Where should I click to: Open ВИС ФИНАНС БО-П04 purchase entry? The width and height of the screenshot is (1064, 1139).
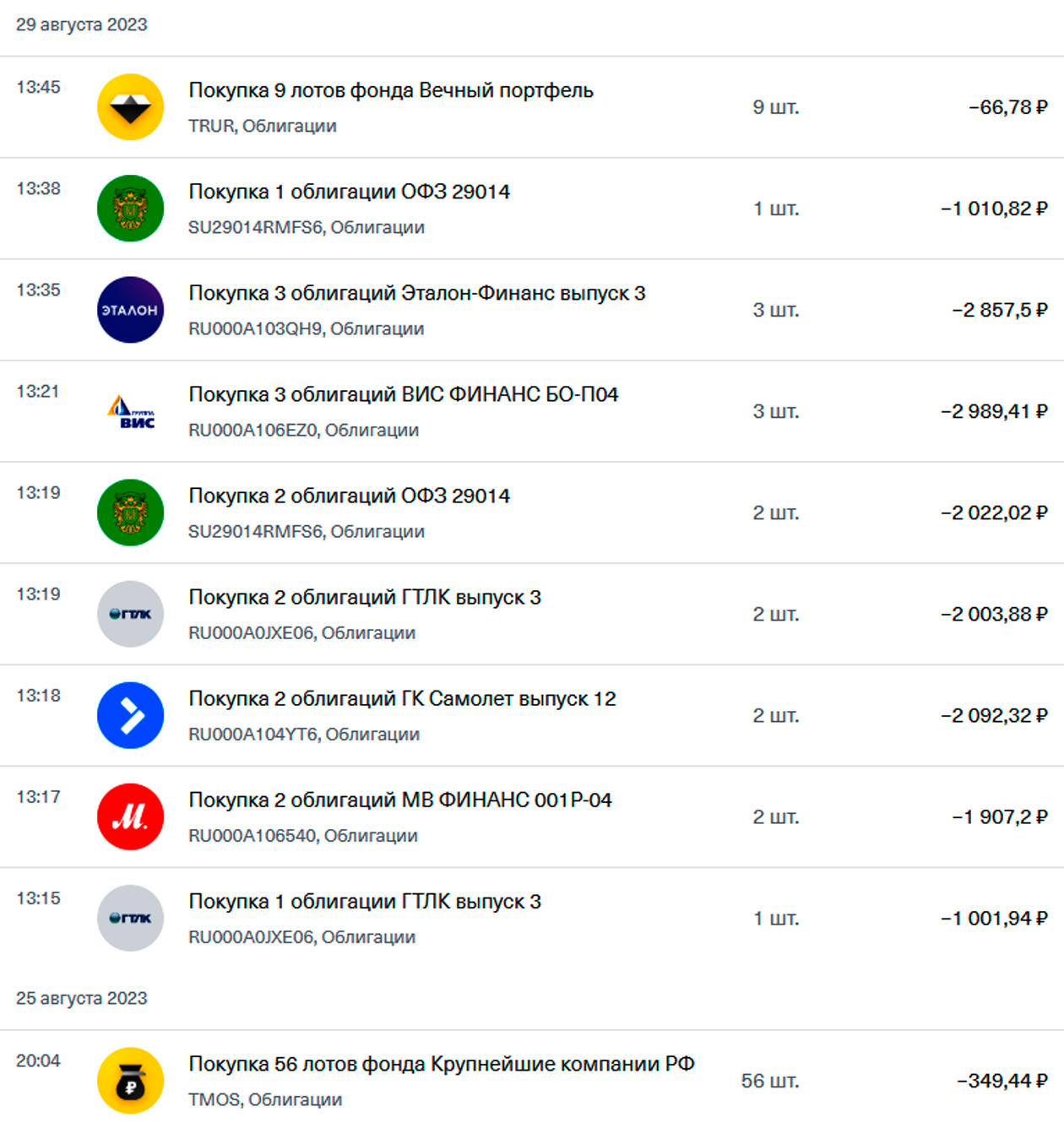point(403,394)
